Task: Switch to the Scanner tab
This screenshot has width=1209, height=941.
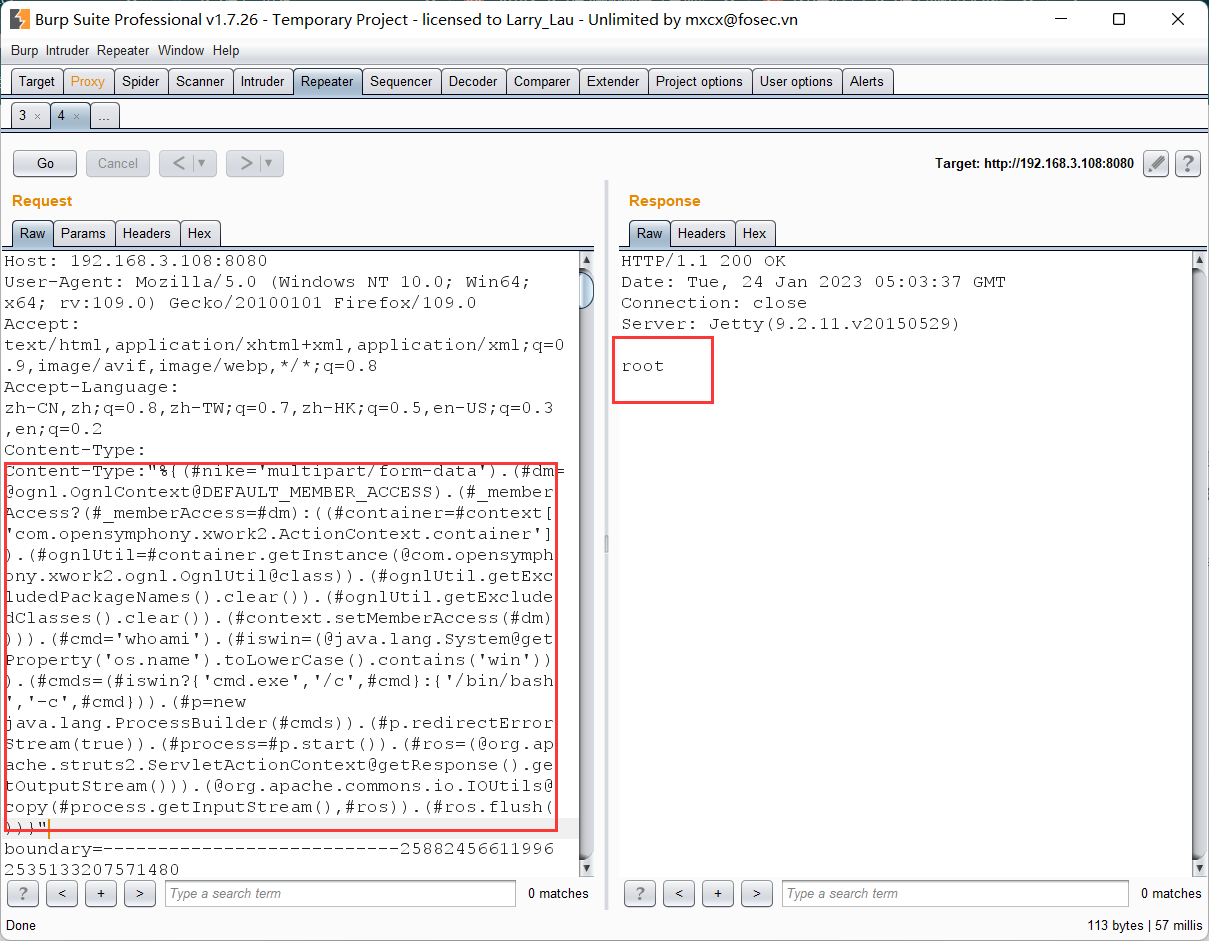Action: point(200,82)
